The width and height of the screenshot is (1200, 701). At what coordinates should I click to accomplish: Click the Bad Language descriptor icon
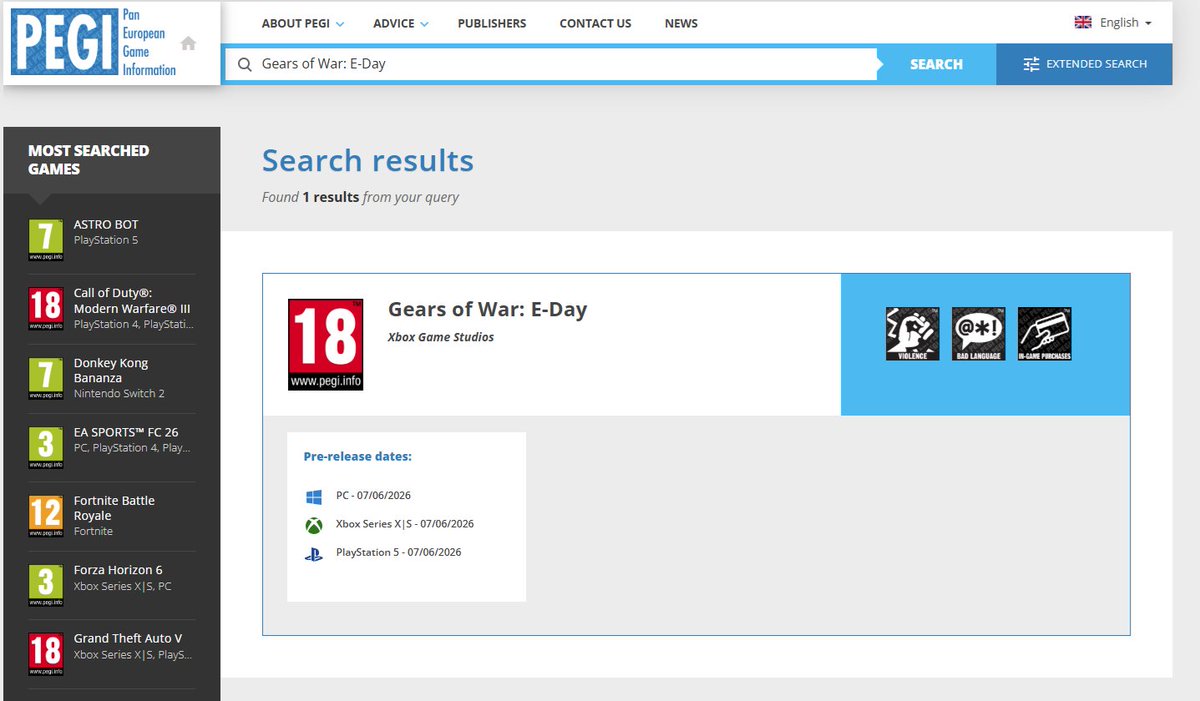[979, 334]
